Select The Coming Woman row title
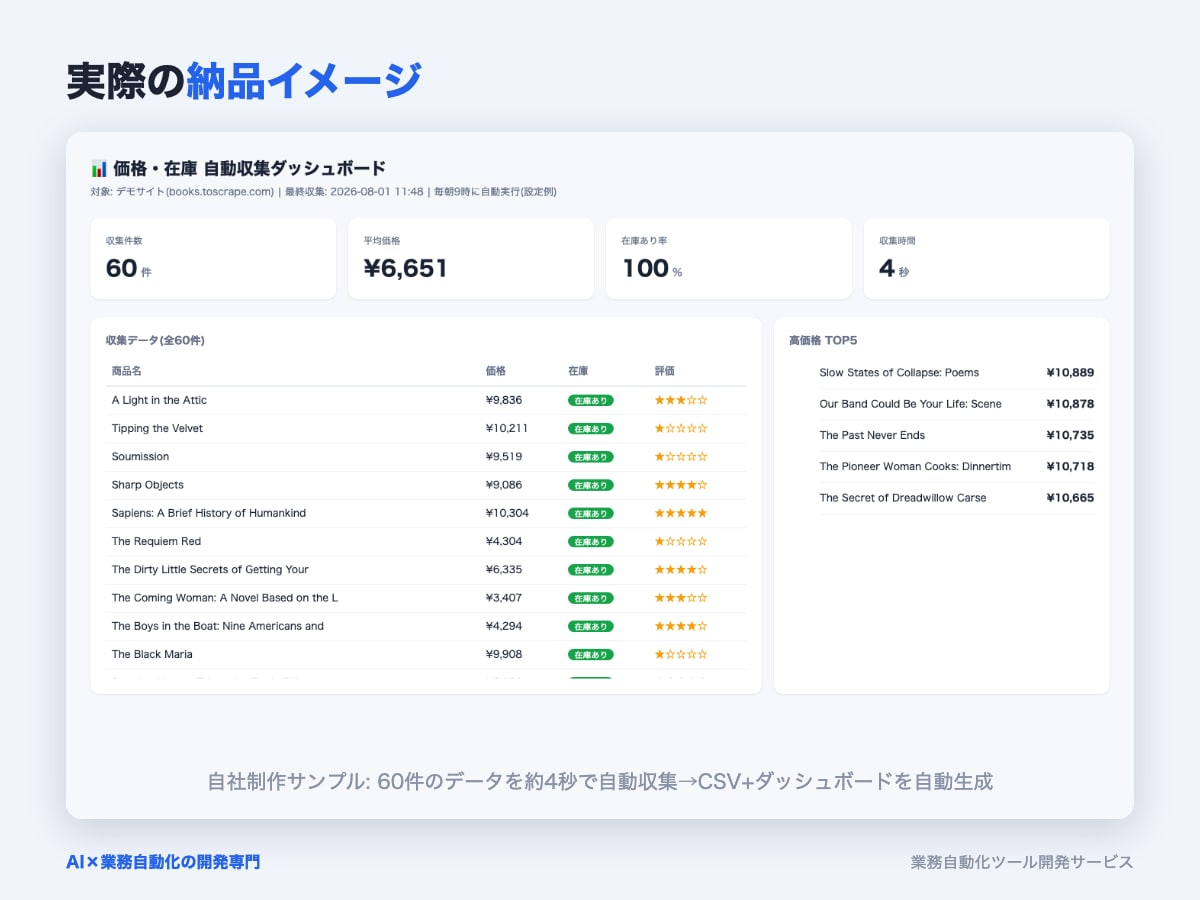Image resolution: width=1200 pixels, height=900 pixels. tap(225, 598)
